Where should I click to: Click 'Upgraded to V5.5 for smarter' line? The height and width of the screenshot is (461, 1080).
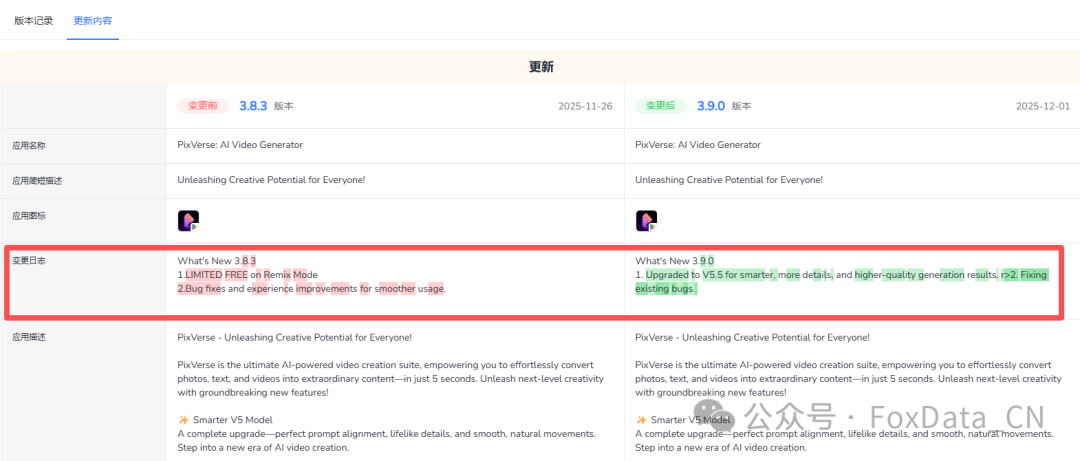pos(841,275)
